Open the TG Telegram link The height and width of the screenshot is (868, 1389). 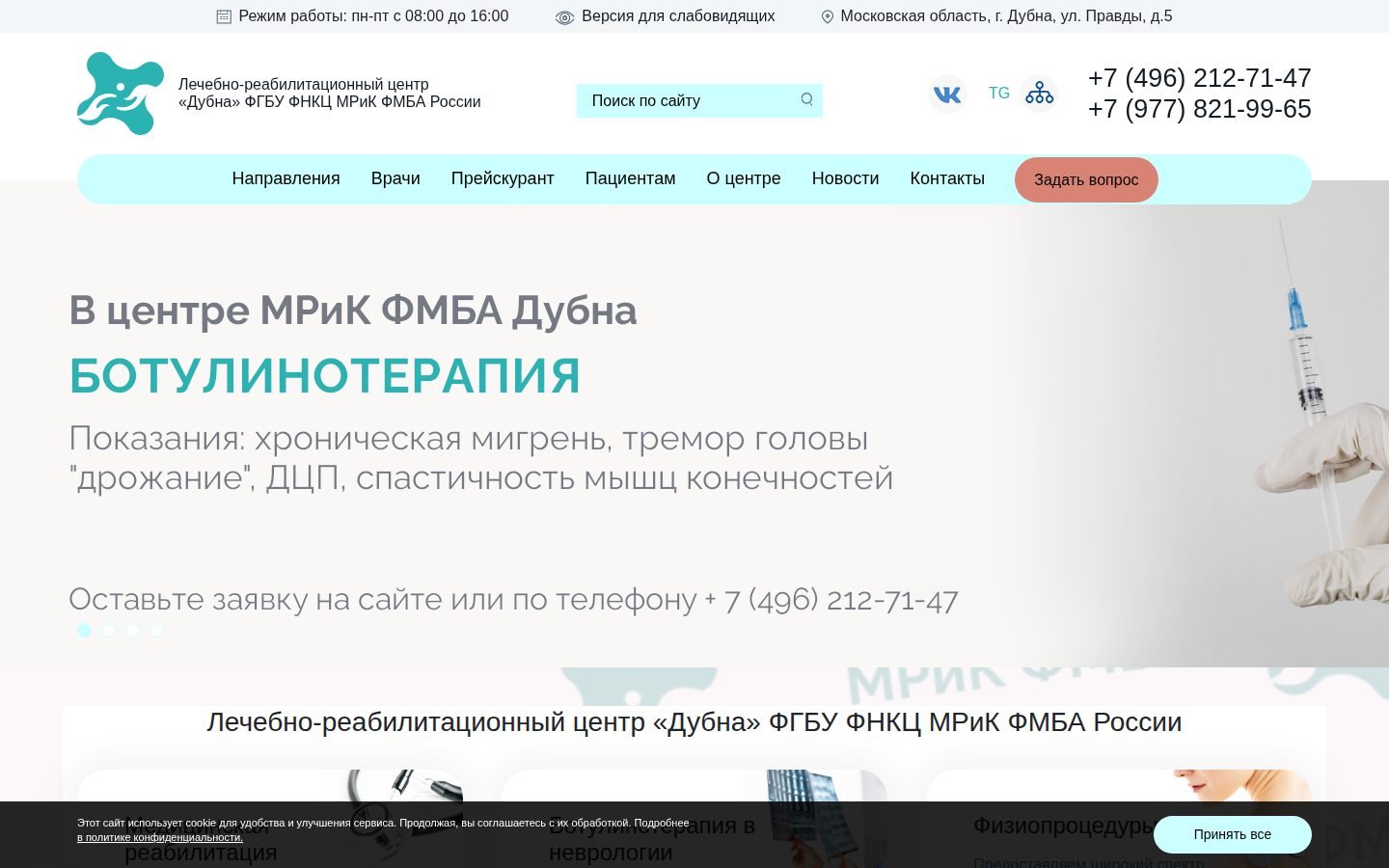tap(999, 94)
